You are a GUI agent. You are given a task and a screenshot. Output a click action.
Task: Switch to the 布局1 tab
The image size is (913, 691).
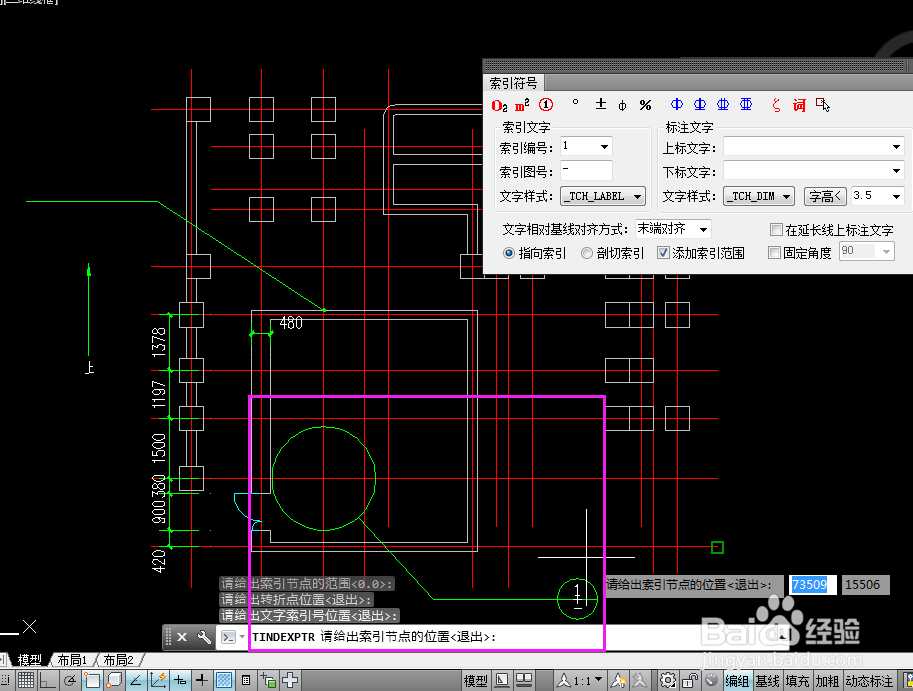[72, 658]
